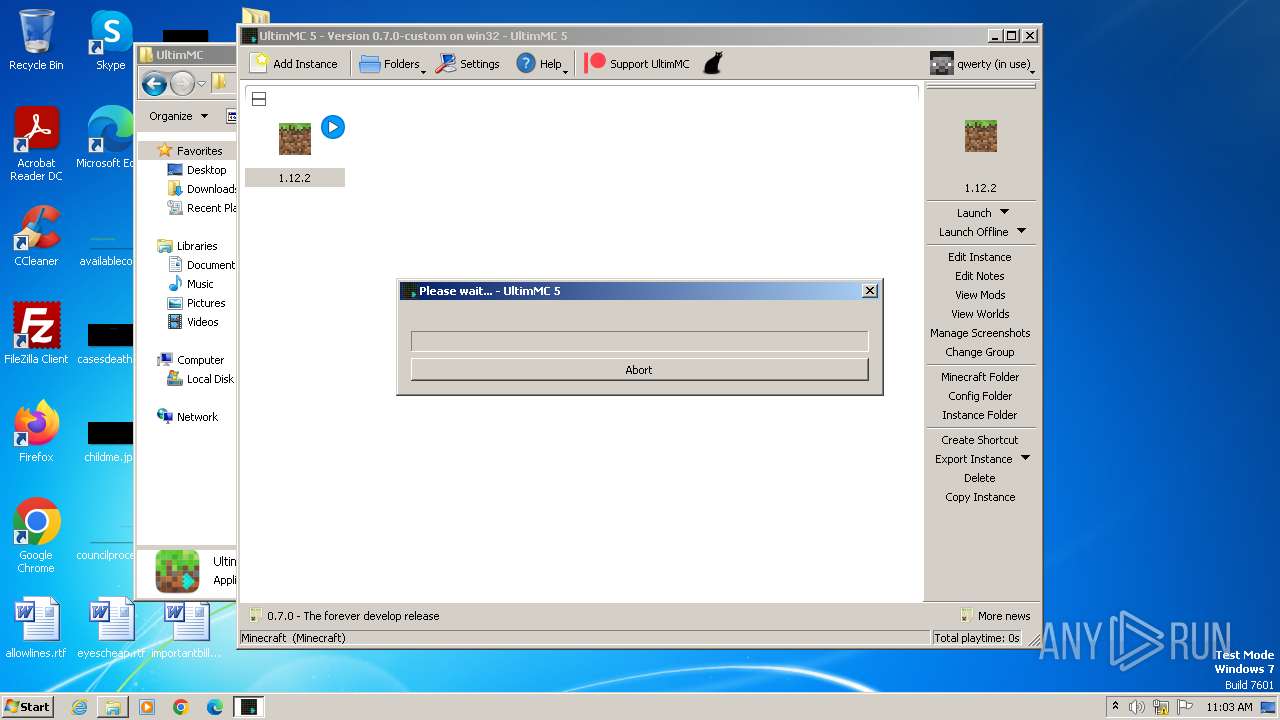Select Videos library in Explorer
The height and width of the screenshot is (720, 1280).
(x=193, y=322)
